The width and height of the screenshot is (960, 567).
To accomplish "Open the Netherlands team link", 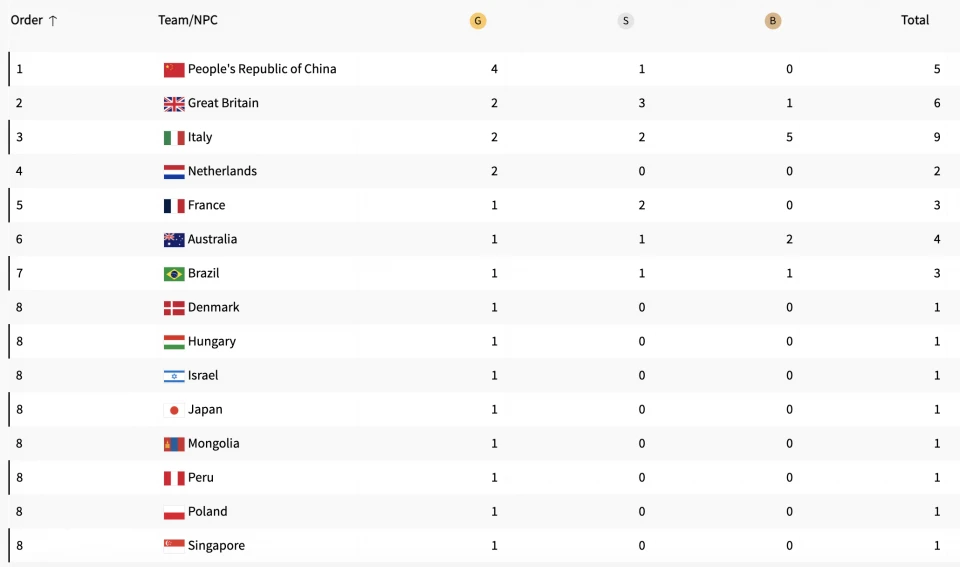I will [x=222, y=171].
